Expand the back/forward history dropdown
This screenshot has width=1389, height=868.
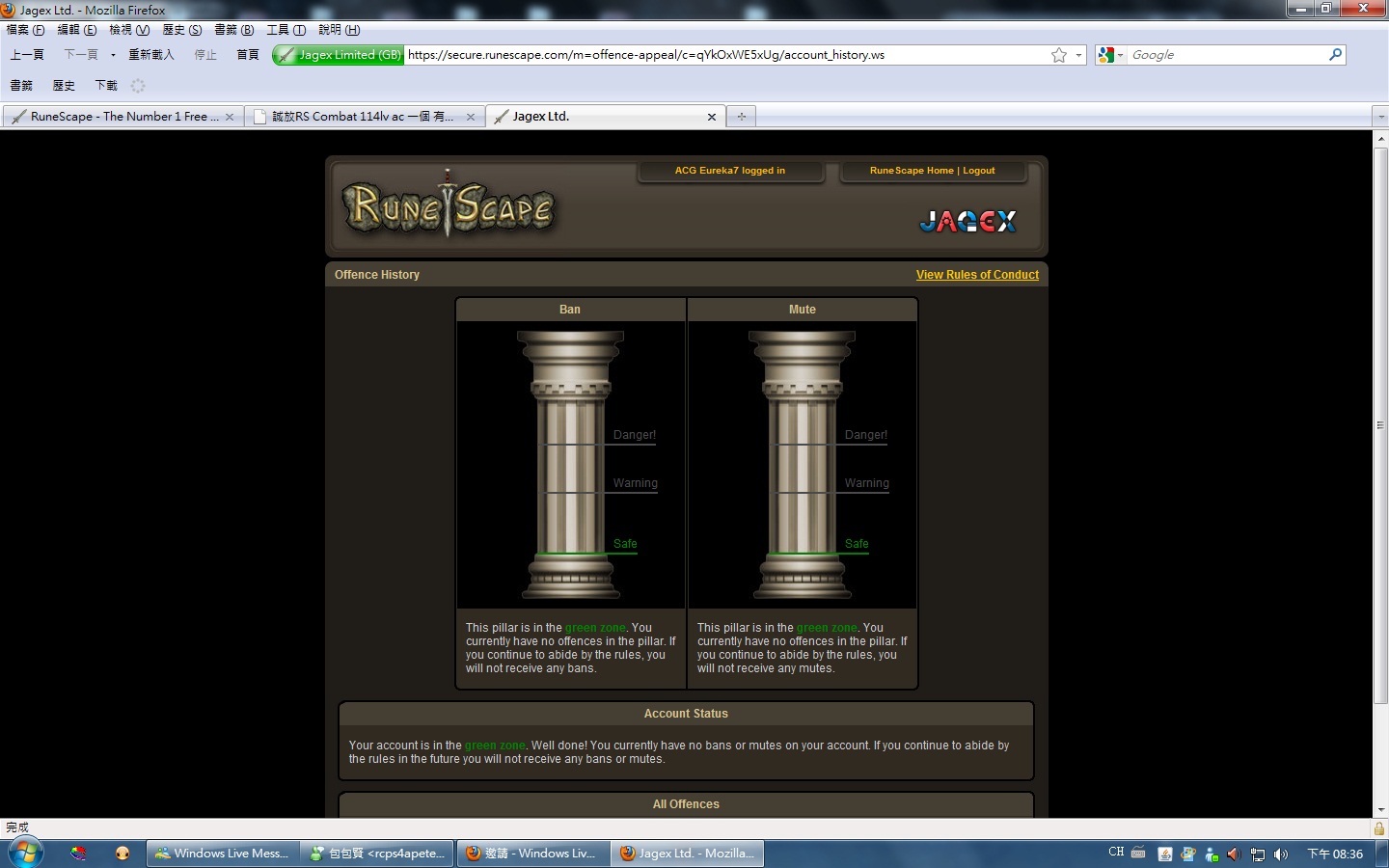(113, 55)
